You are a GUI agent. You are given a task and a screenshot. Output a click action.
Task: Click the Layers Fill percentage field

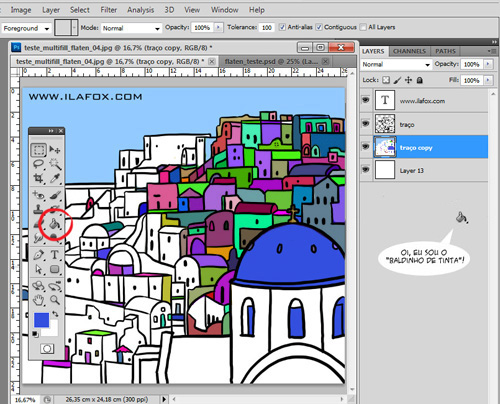click(472, 80)
